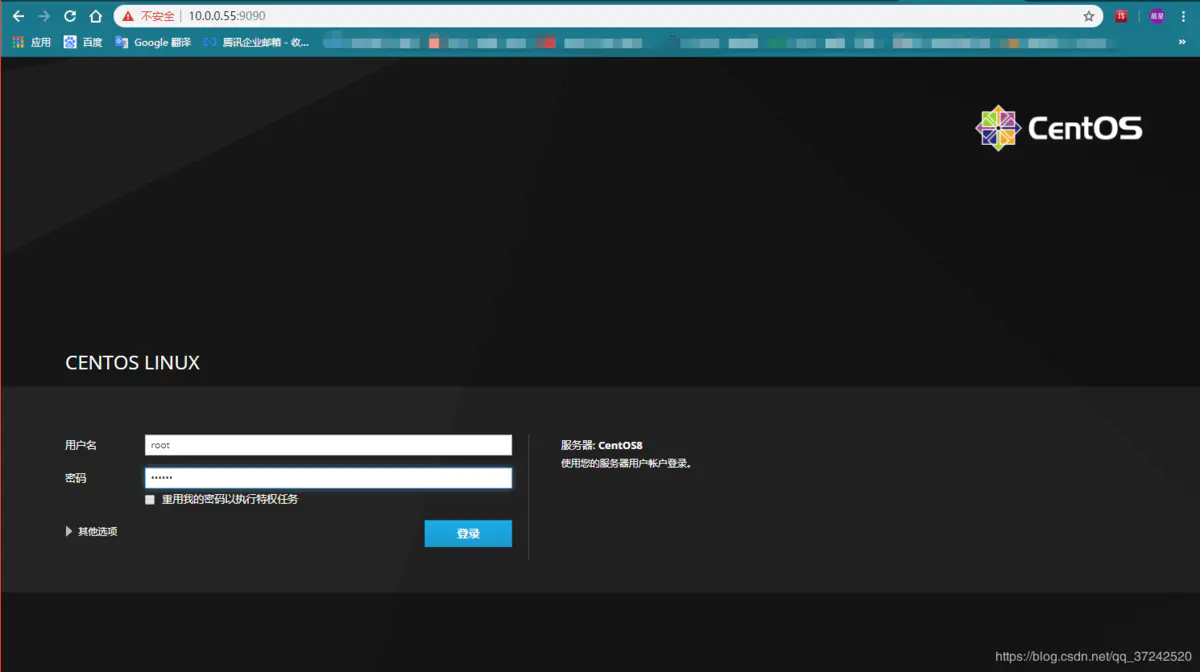The image size is (1200, 672).
Task: Bookmark the page via star icon
Action: click(1087, 15)
